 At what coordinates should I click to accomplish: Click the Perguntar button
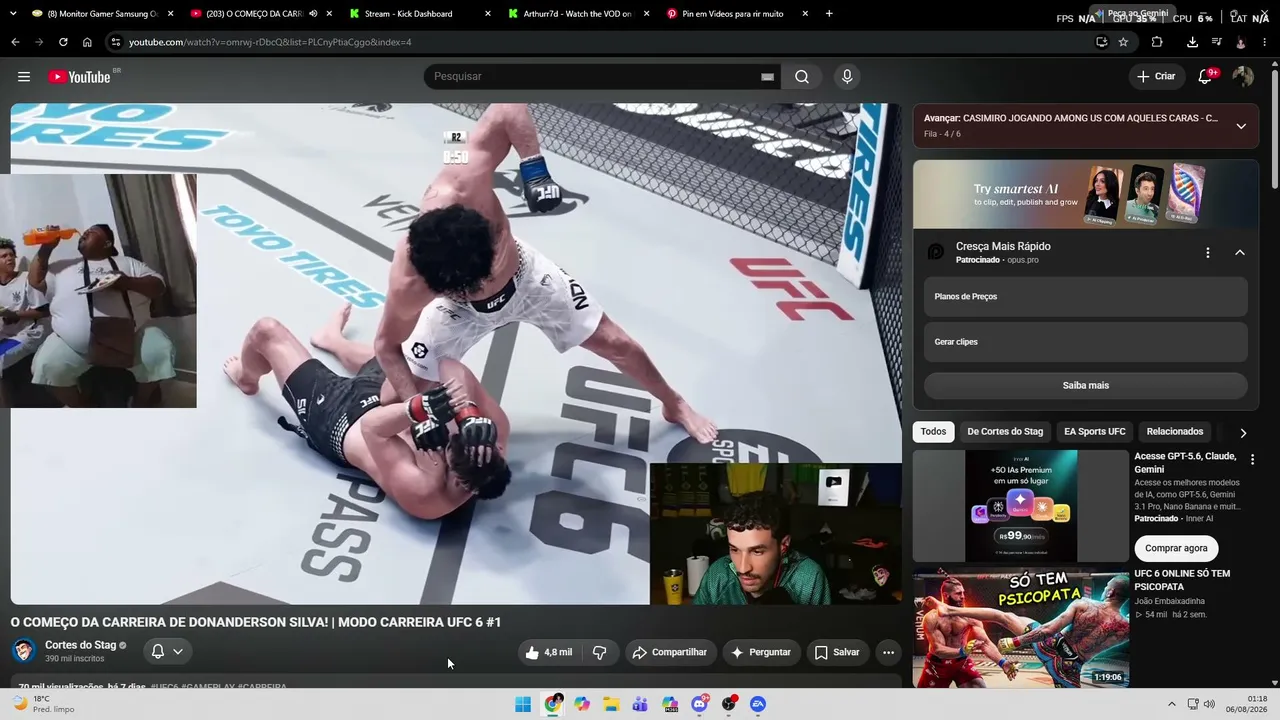(x=761, y=652)
